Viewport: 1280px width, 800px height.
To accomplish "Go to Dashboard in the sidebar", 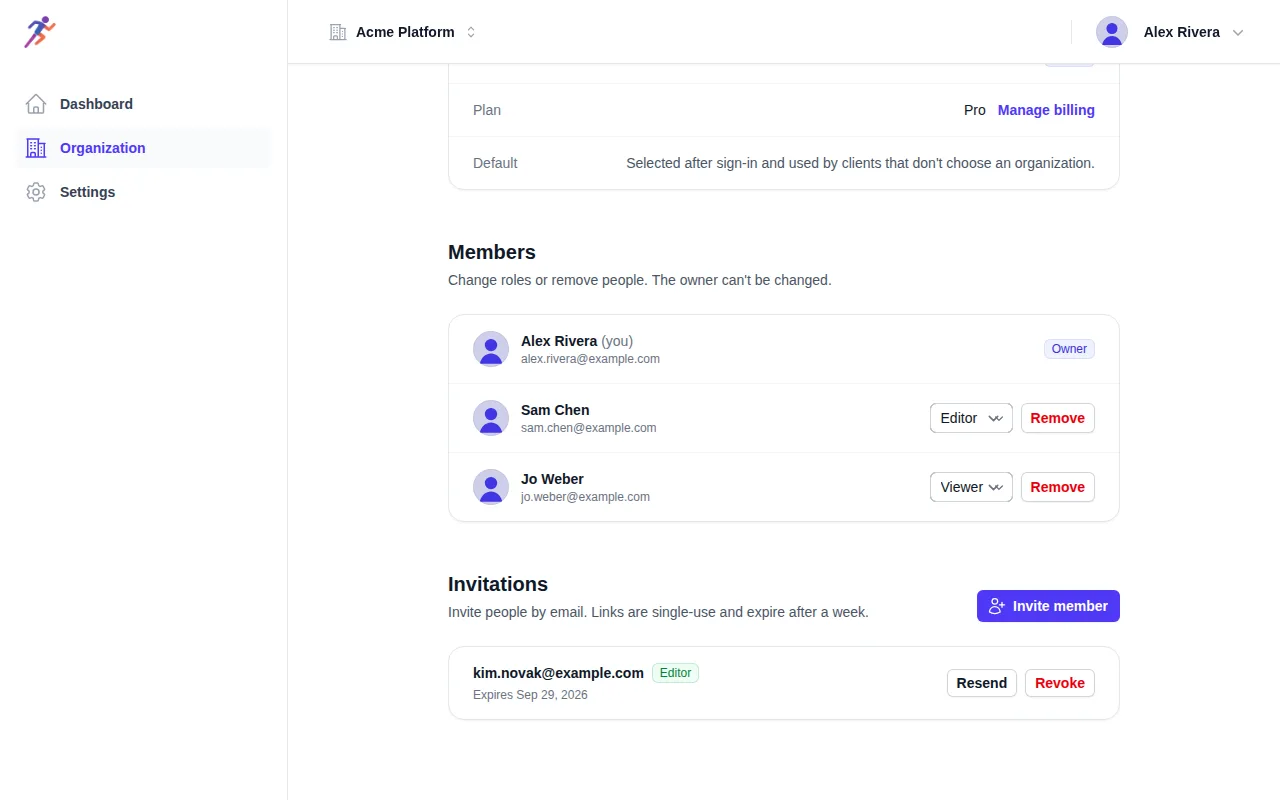I will 144,104.
